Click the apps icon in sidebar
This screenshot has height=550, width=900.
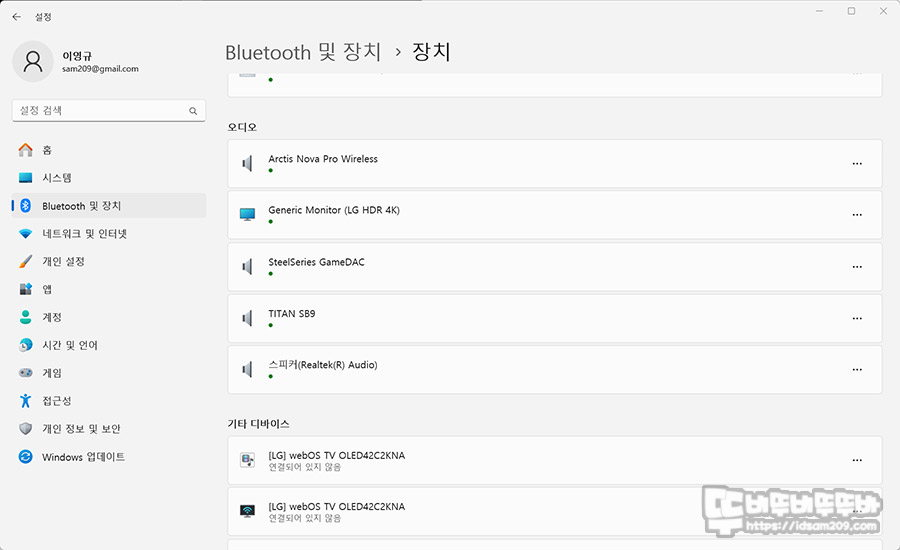coord(25,289)
